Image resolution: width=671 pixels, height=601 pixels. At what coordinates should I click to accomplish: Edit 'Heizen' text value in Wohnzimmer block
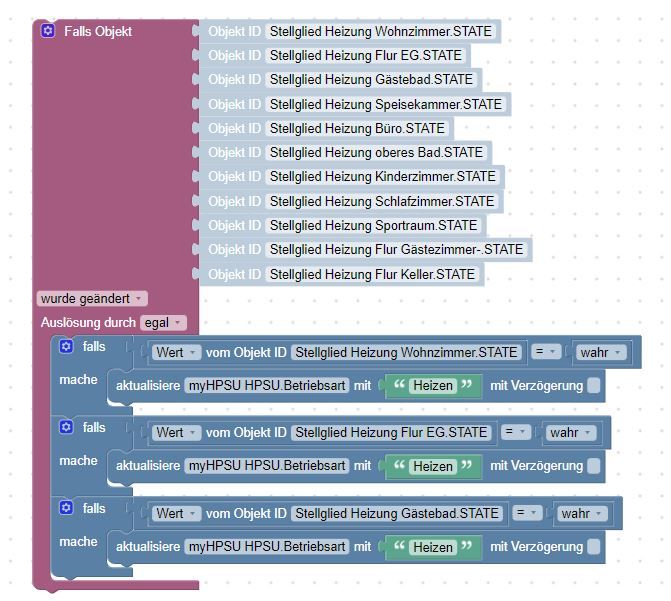pos(433,386)
